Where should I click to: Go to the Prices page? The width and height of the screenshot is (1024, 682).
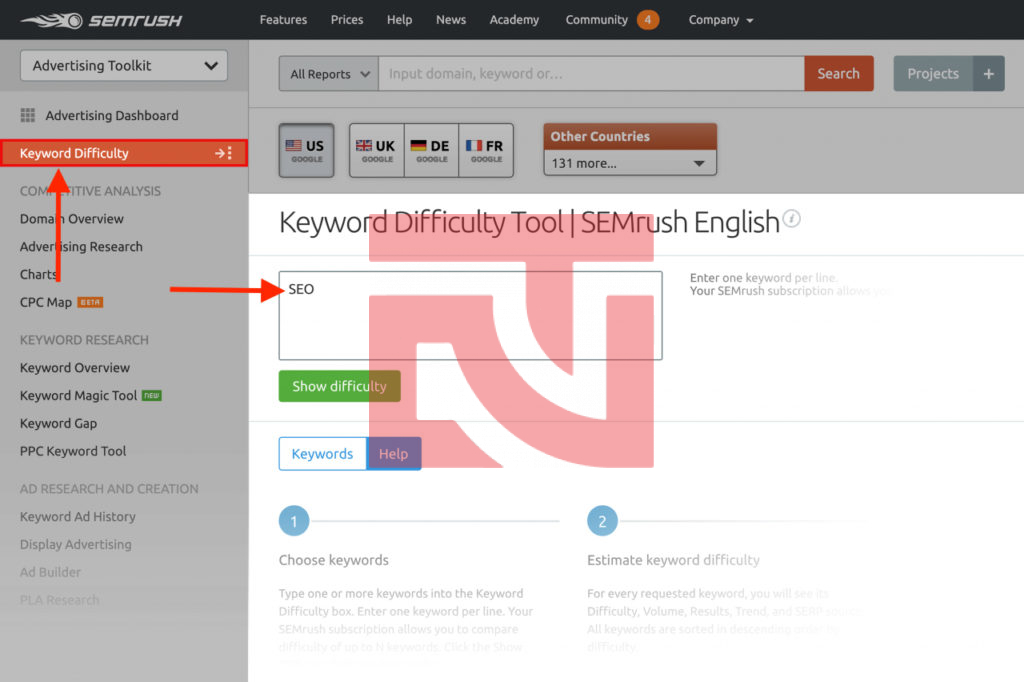pyautogui.click(x=347, y=20)
